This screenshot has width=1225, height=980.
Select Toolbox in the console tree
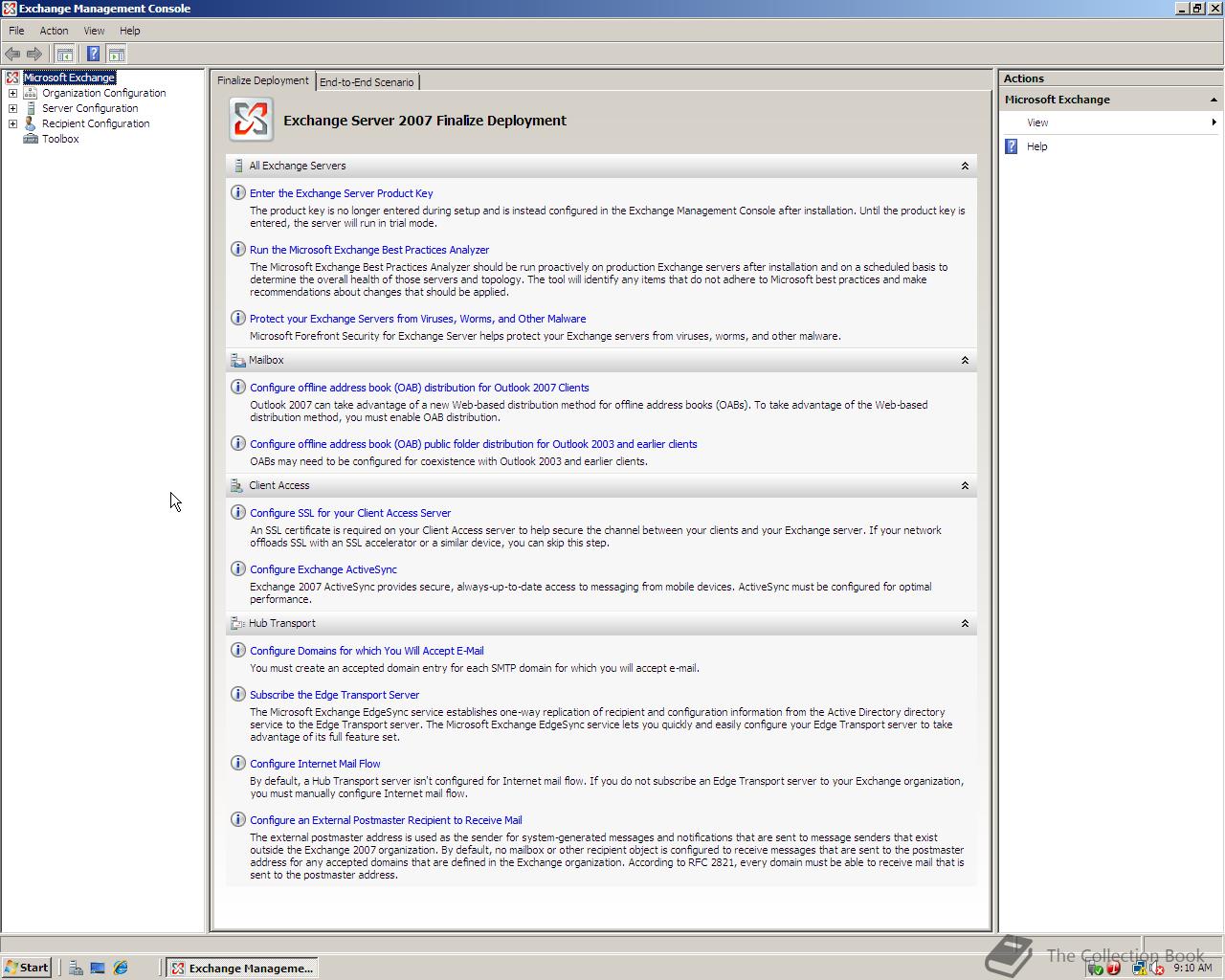(x=60, y=139)
